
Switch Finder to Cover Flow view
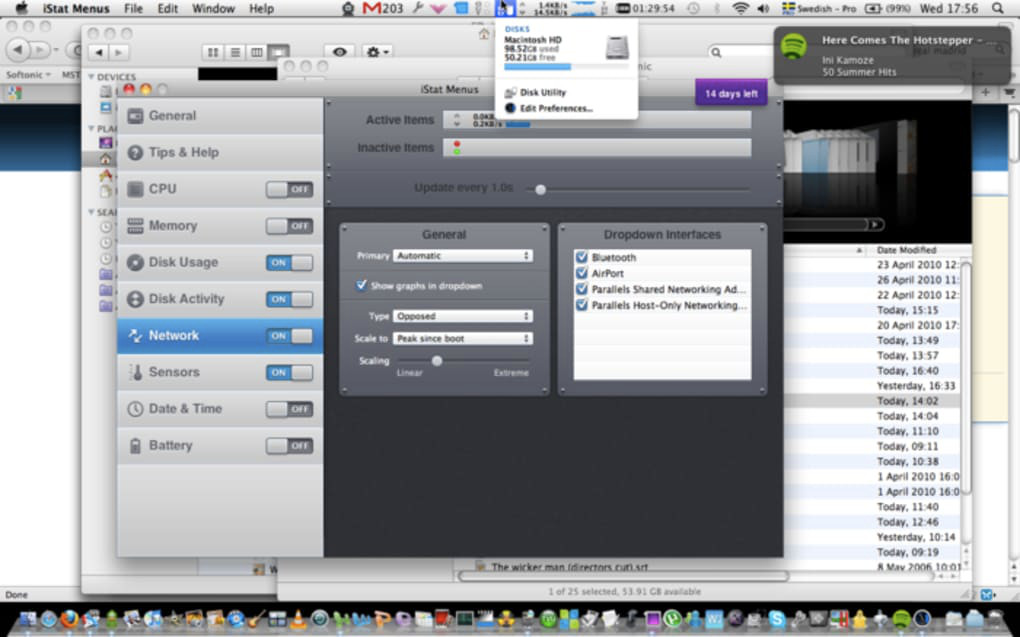pos(278,52)
